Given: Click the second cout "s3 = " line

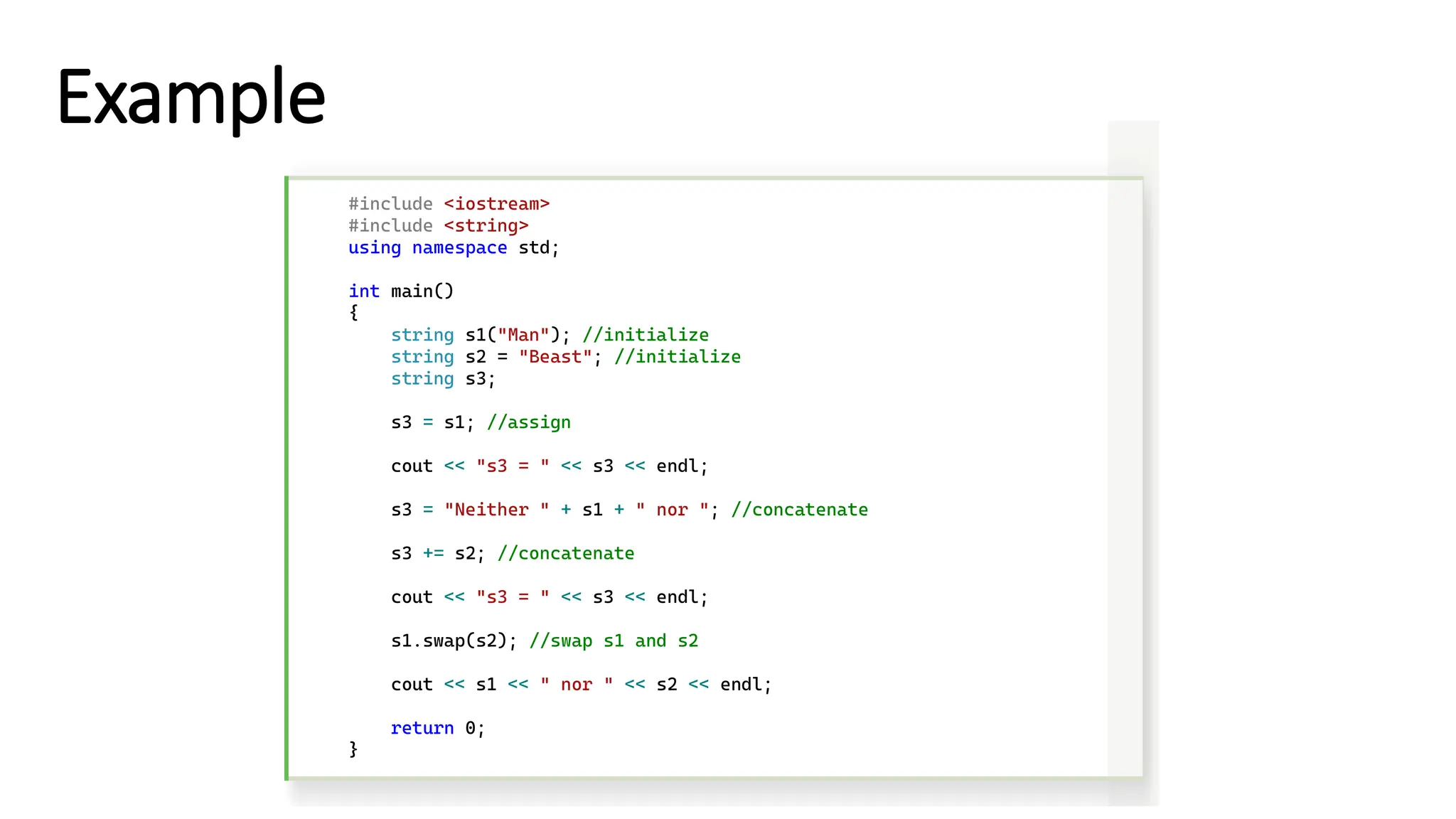Looking at the screenshot, I should coord(550,597).
